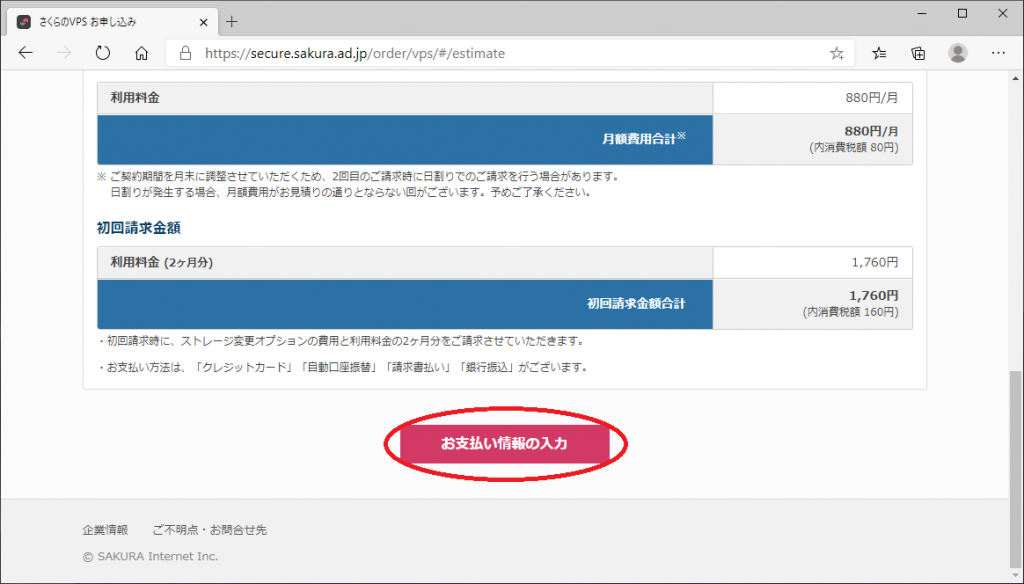
Task: Open the Collections panel
Action: pos(918,53)
